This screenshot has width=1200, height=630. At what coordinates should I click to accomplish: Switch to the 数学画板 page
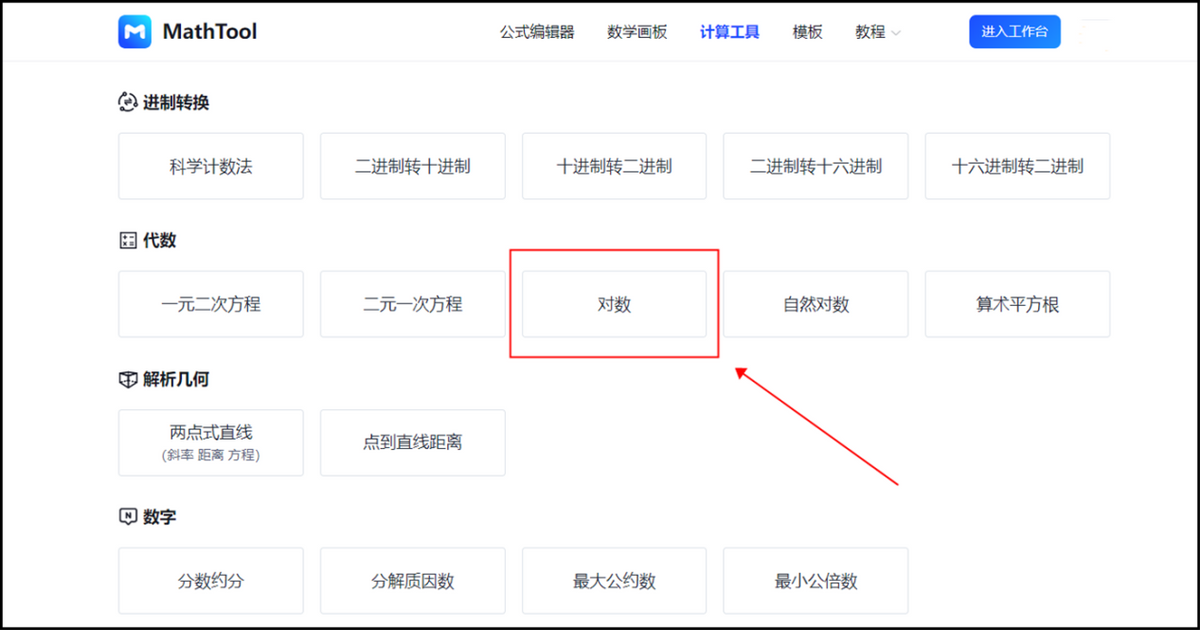[637, 32]
